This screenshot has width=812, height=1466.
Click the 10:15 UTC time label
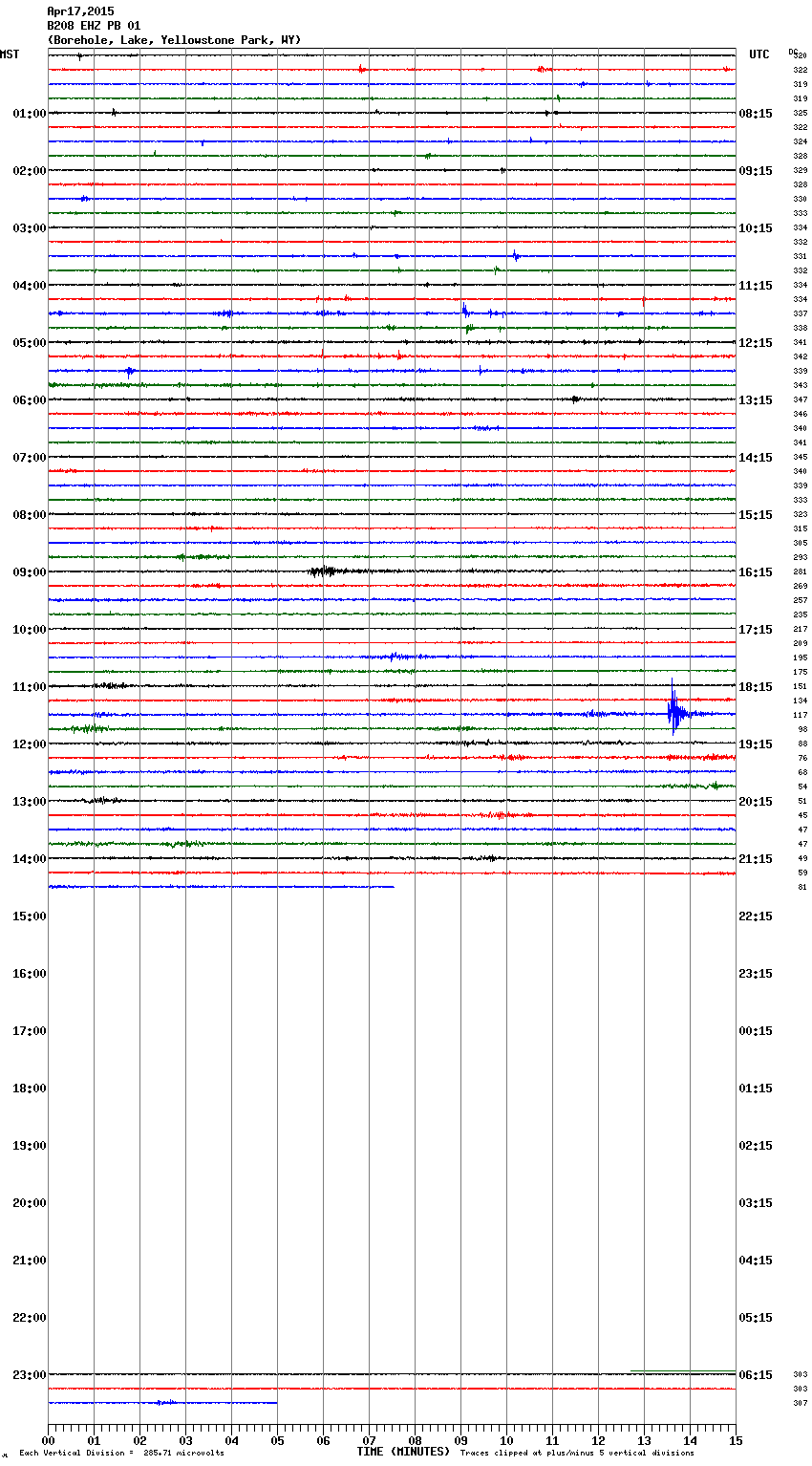[x=756, y=228]
